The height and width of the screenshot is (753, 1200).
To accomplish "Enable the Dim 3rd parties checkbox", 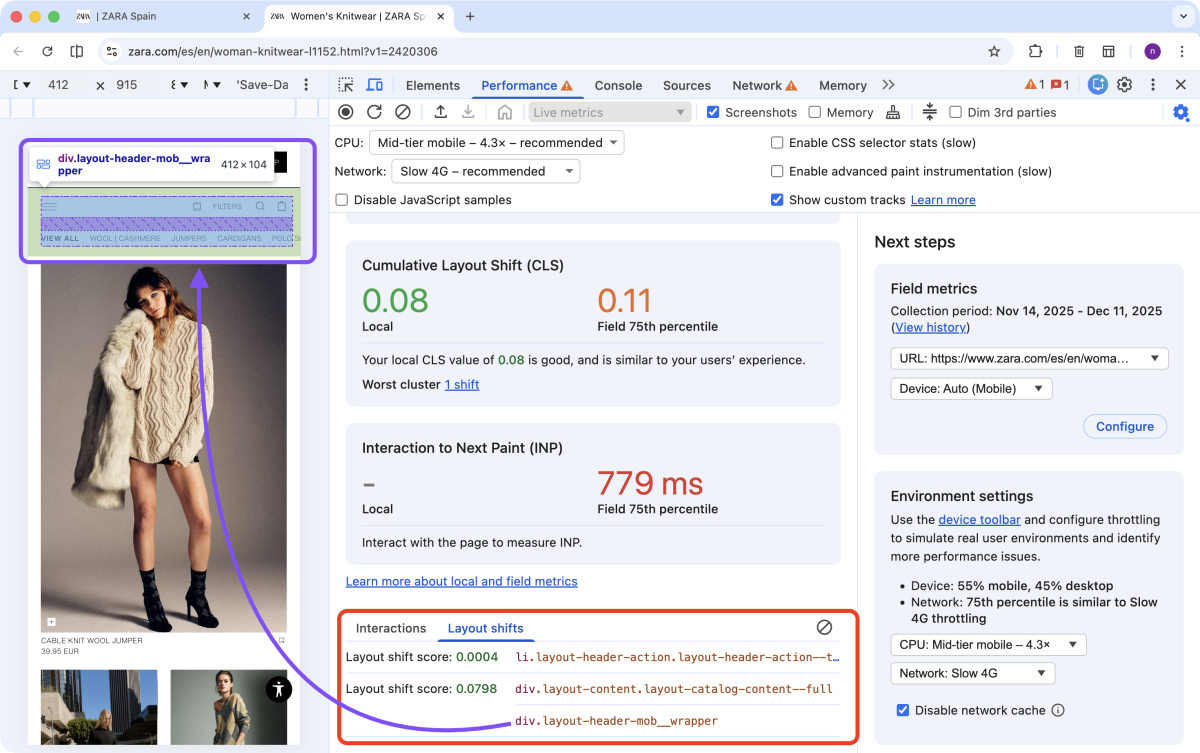I will click(956, 112).
